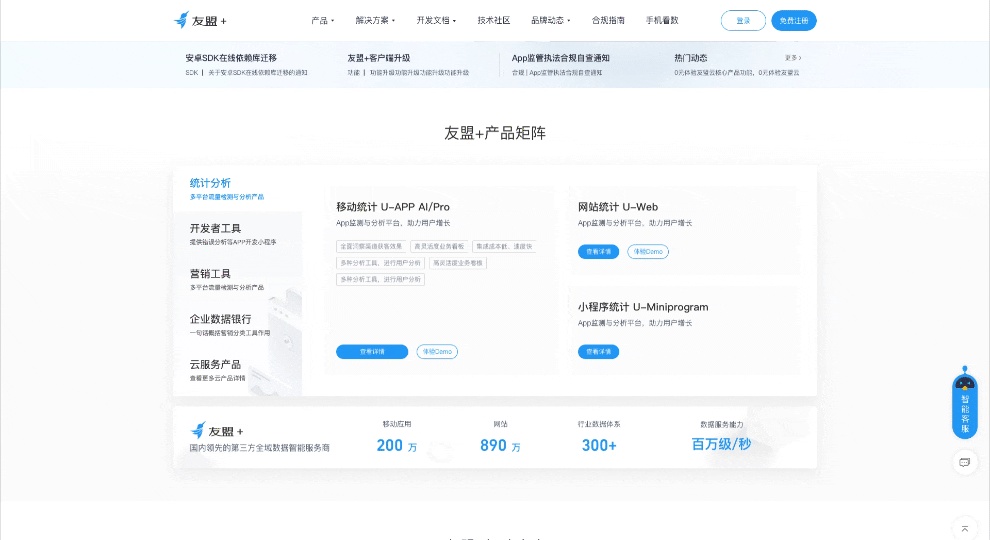Click the 集成成本低、速度快 feature tag

pyautogui.click(x=504, y=246)
